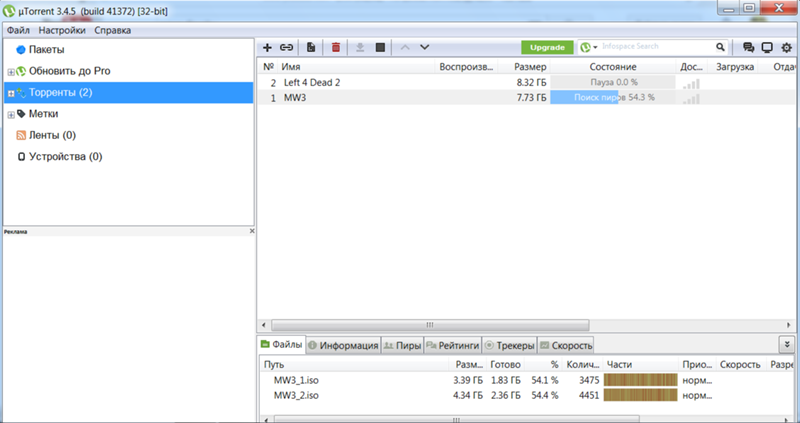Switch to the Трекеры tab

509,345
